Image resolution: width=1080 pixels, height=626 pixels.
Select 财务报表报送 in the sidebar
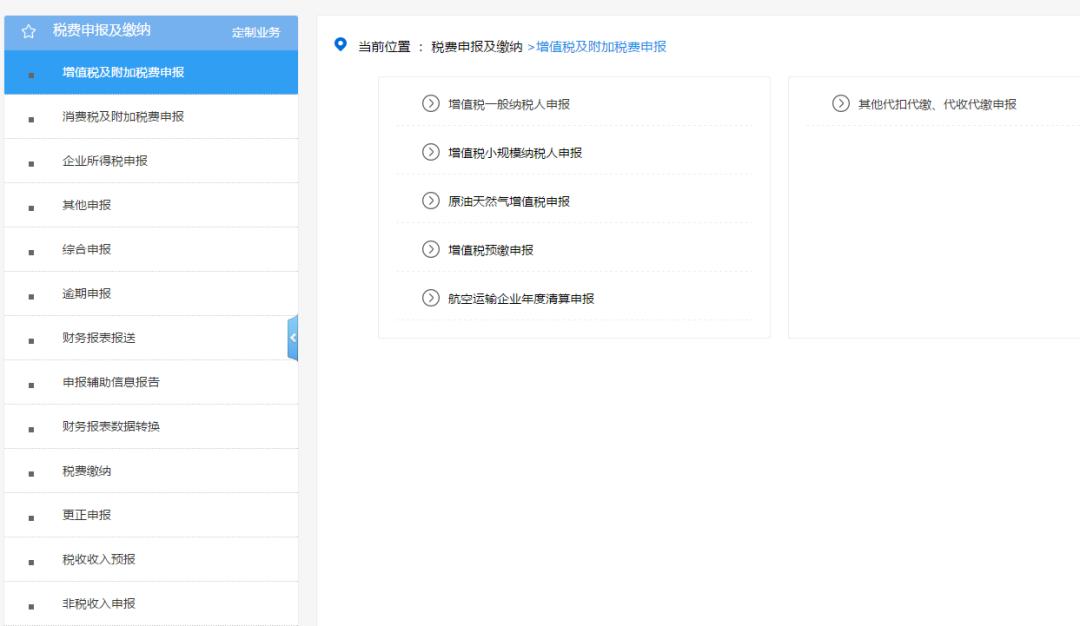pos(96,337)
